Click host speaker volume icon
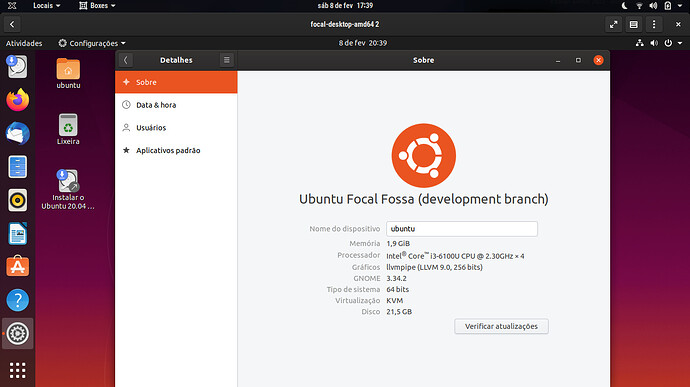 pos(653,6)
